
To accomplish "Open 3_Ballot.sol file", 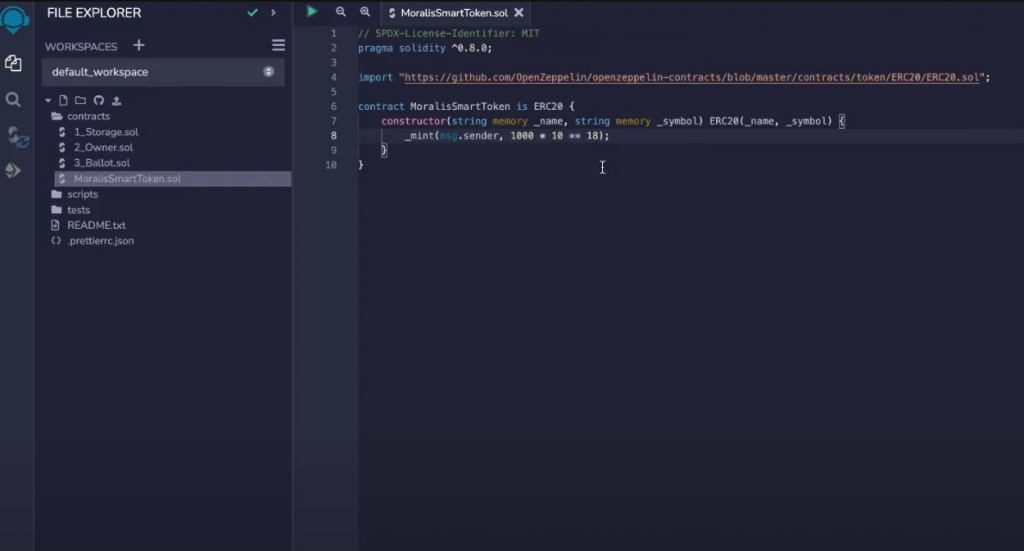I will pos(102,163).
